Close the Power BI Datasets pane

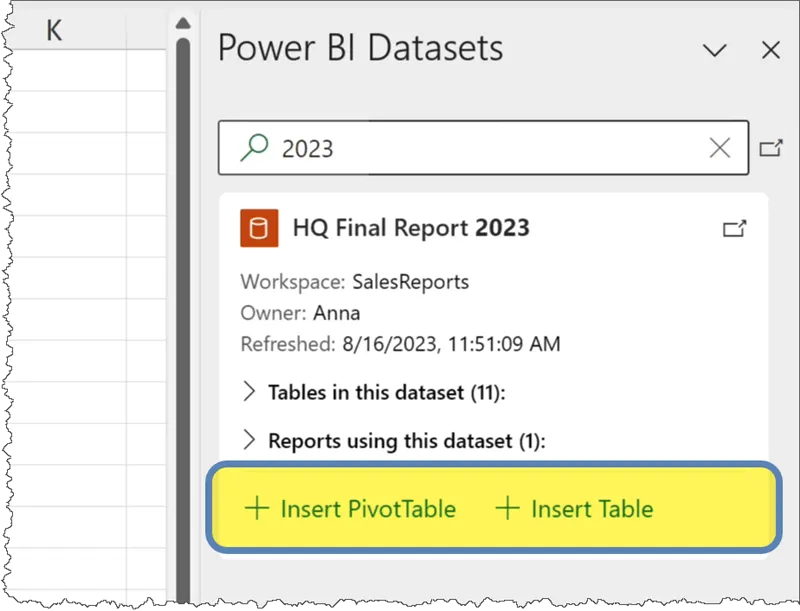click(770, 50)
